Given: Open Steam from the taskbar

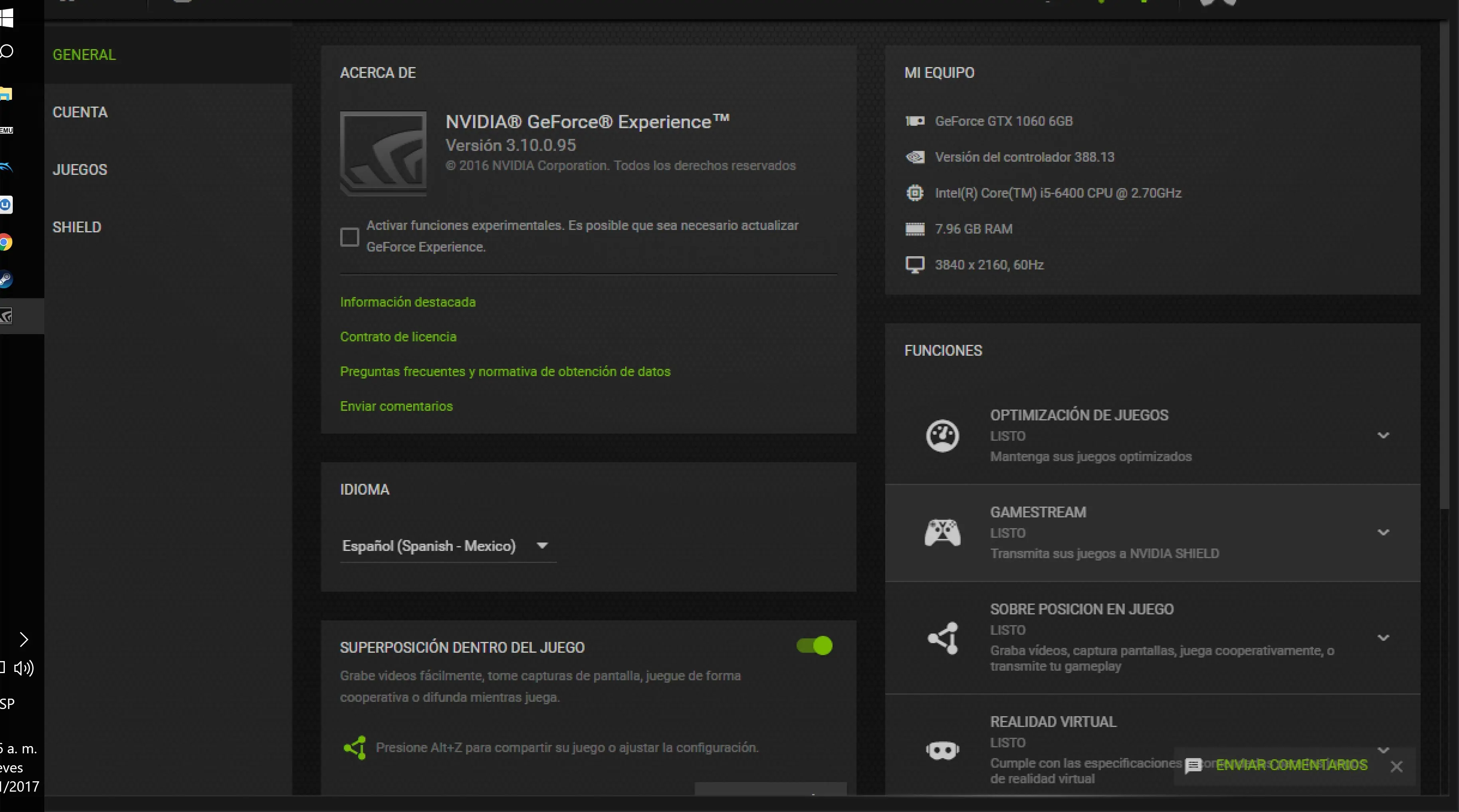Looking at the screenshot, I should tap(6, 279).
